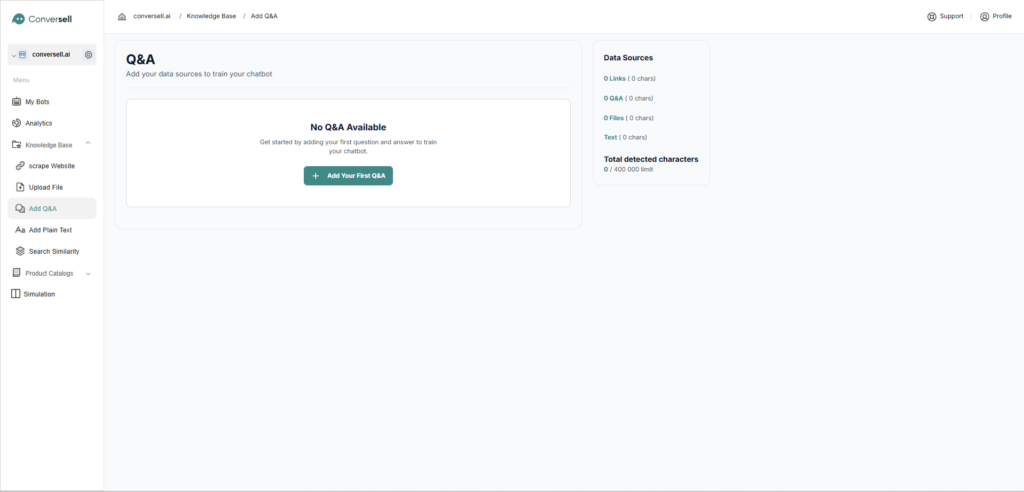This screenshot has width=1024, height=492.
Task: Expand the Product Catalogs chevron
Action: click(88, 273)
